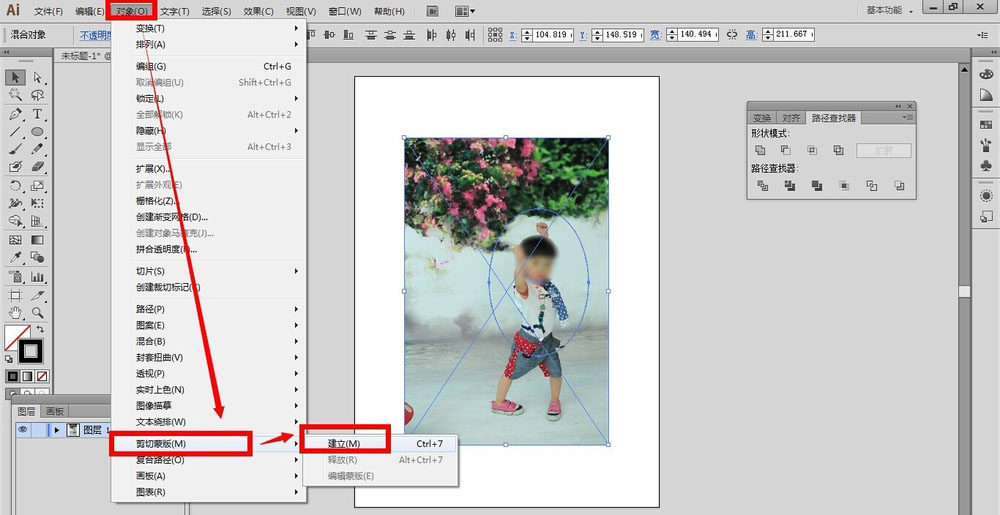This screenshot has height=515, width=1000.
Task: Choose 建立(M) in the clipping mask submenu
Action: 344,443
